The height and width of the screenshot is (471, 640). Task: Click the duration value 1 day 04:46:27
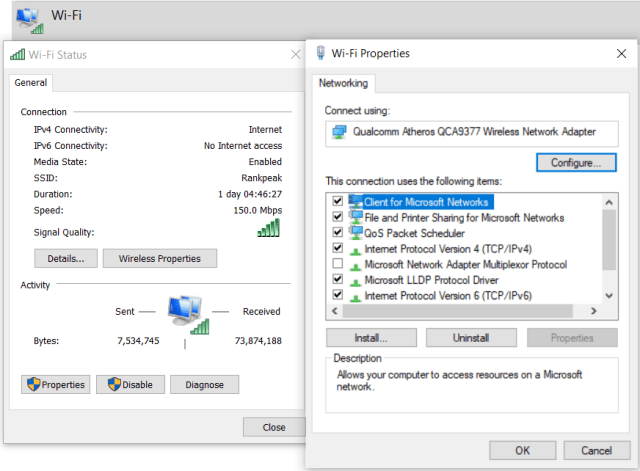click(x=250, y=194)
